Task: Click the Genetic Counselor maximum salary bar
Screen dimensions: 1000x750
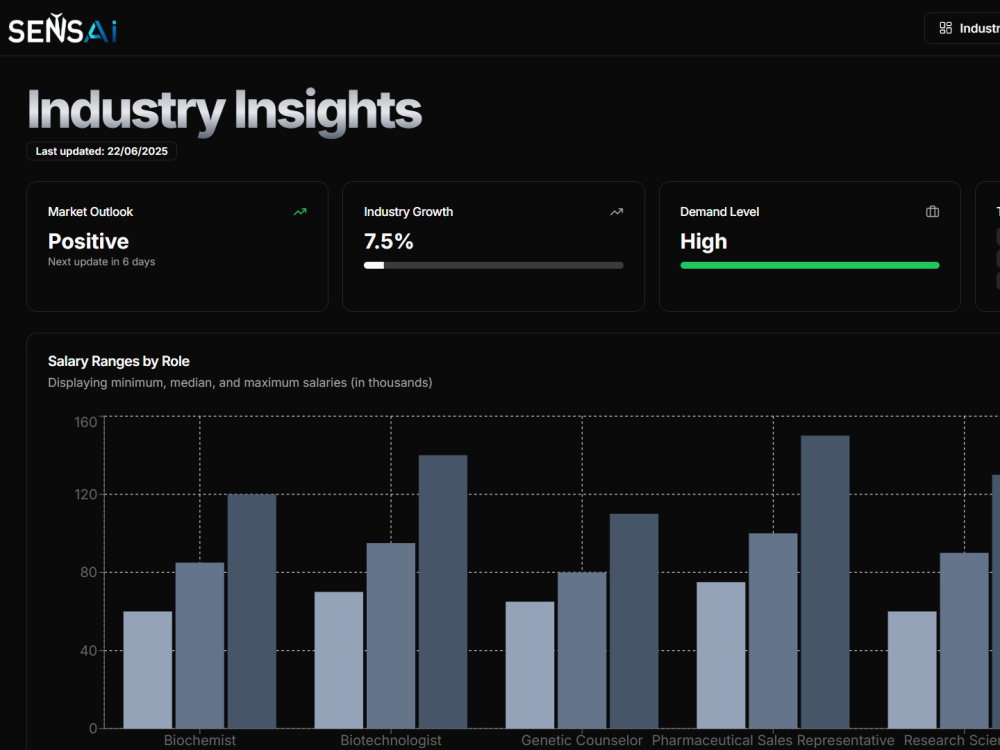Action: tap(634, 621)
